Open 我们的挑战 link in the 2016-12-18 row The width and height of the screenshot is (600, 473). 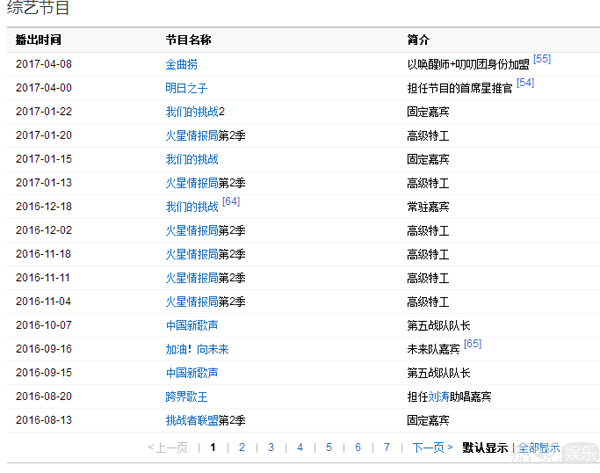click(192, 207)
